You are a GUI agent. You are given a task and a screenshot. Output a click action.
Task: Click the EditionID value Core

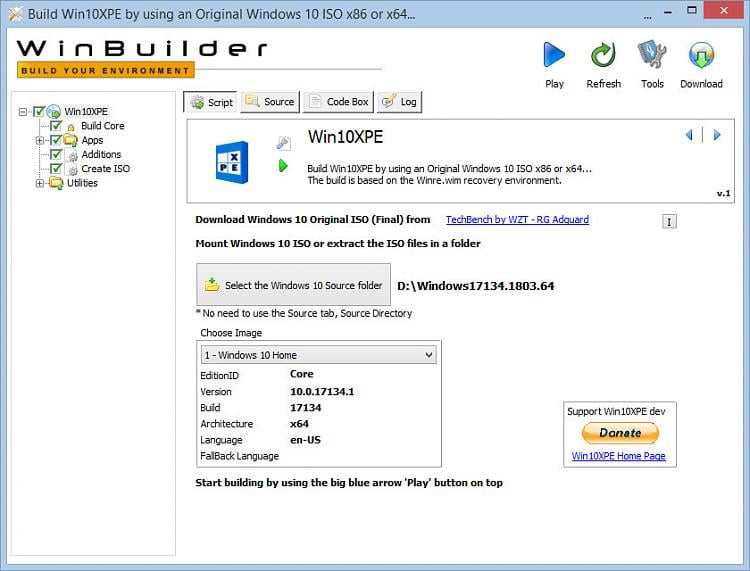302,374
